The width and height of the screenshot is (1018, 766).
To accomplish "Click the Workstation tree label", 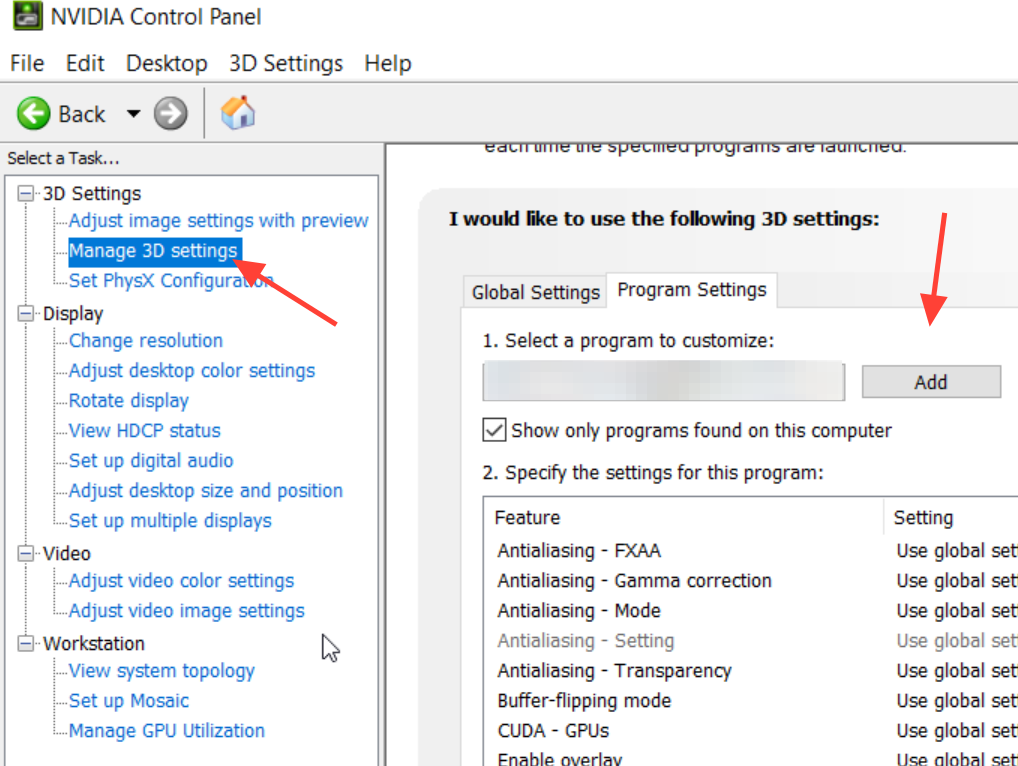I will (x=93, y=643).
